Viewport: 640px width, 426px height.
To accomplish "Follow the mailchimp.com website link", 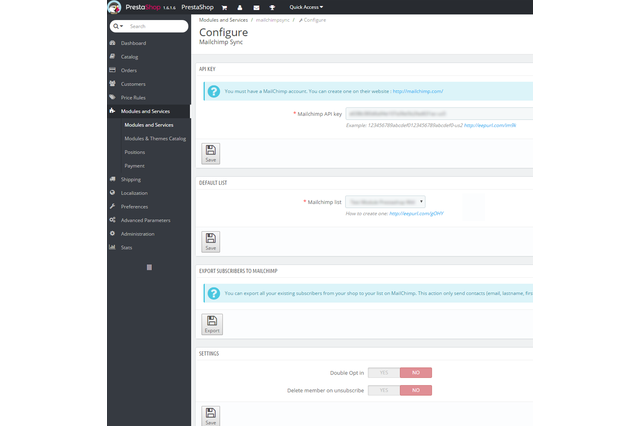I will click(418, 91).
